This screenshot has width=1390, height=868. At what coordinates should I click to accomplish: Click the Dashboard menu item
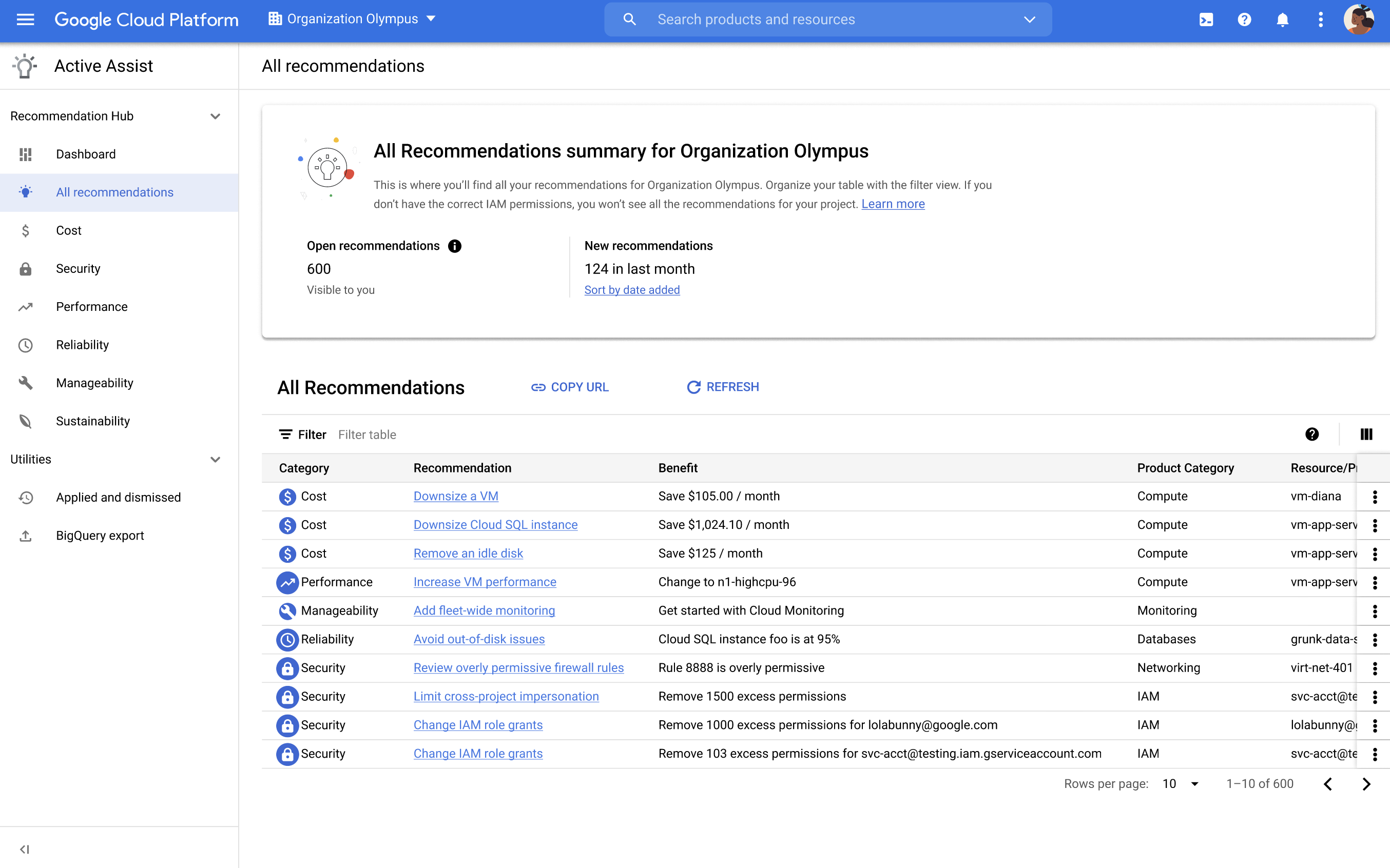coord(86,153)
